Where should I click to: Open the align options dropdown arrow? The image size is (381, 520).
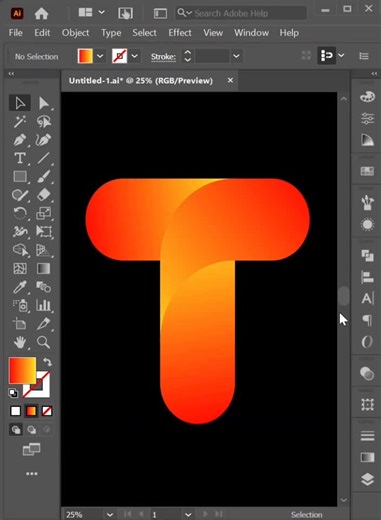click(341, 55)
